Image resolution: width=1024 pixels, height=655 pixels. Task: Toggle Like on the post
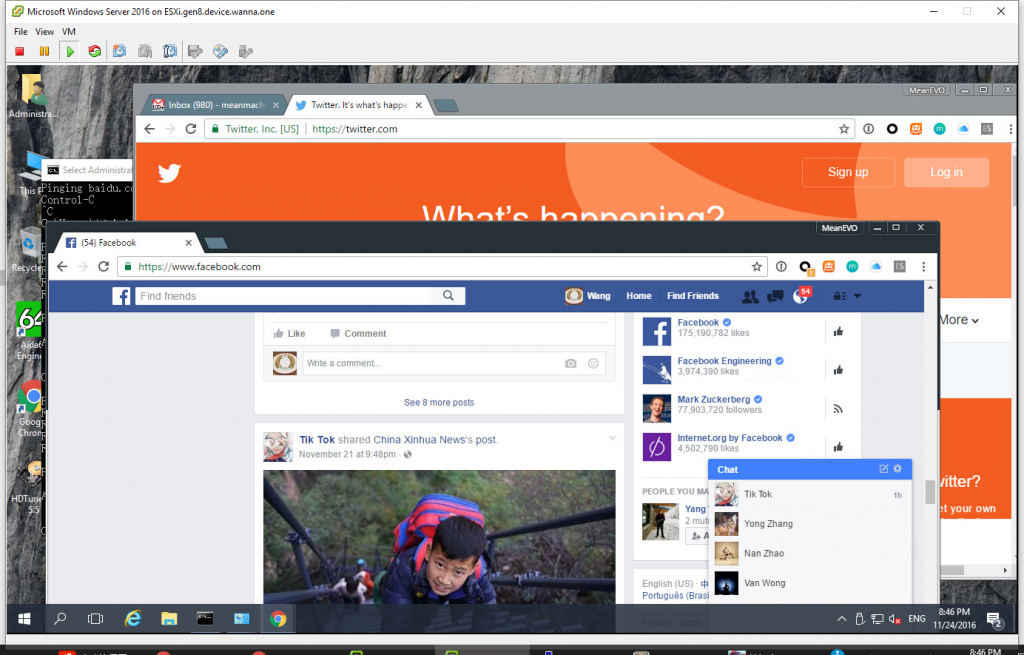pos(289,334)
